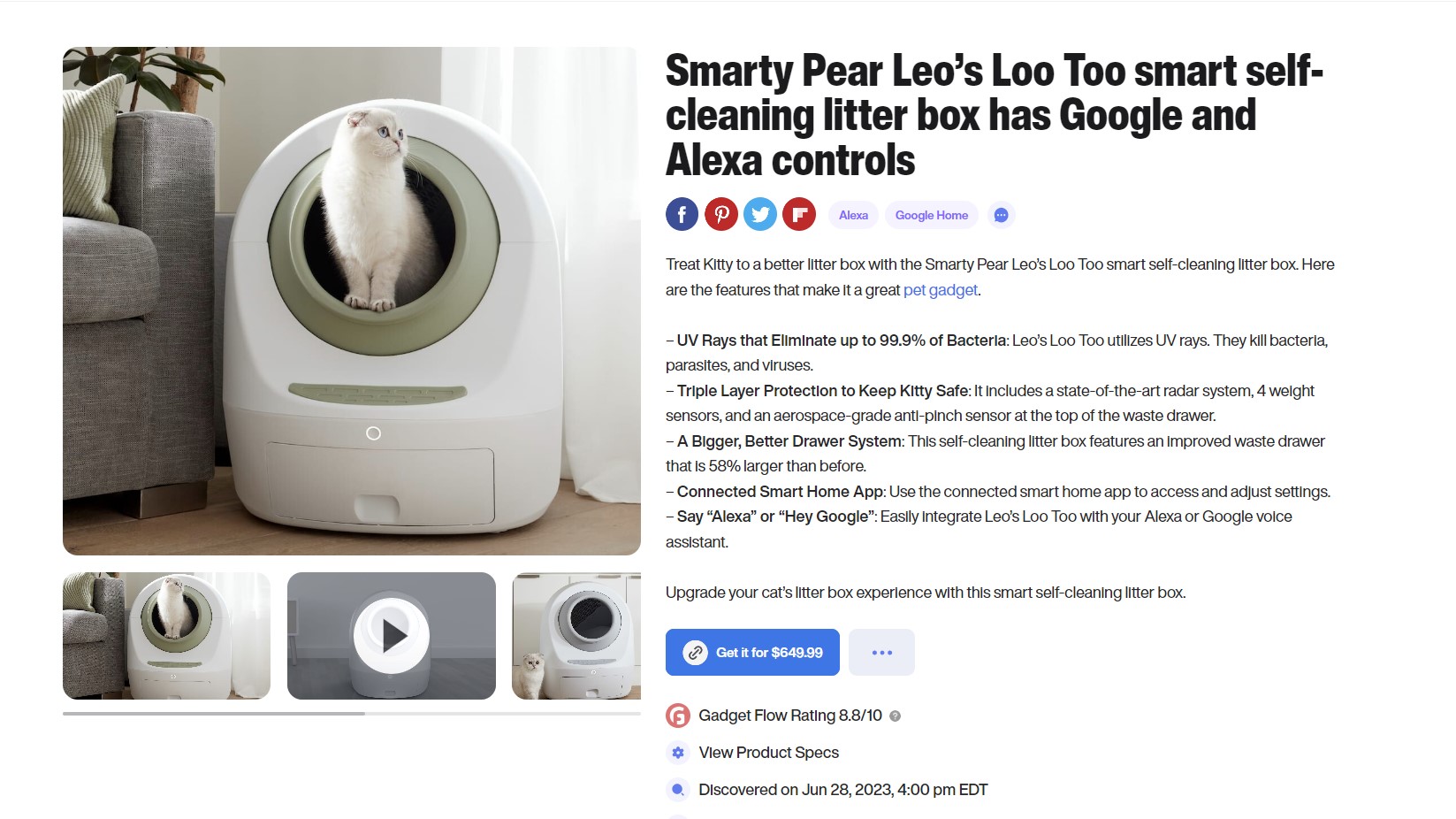This screenshot has height=819, width=1456.
Task: Get it for $649.99 button
Action: click(752, 653)
